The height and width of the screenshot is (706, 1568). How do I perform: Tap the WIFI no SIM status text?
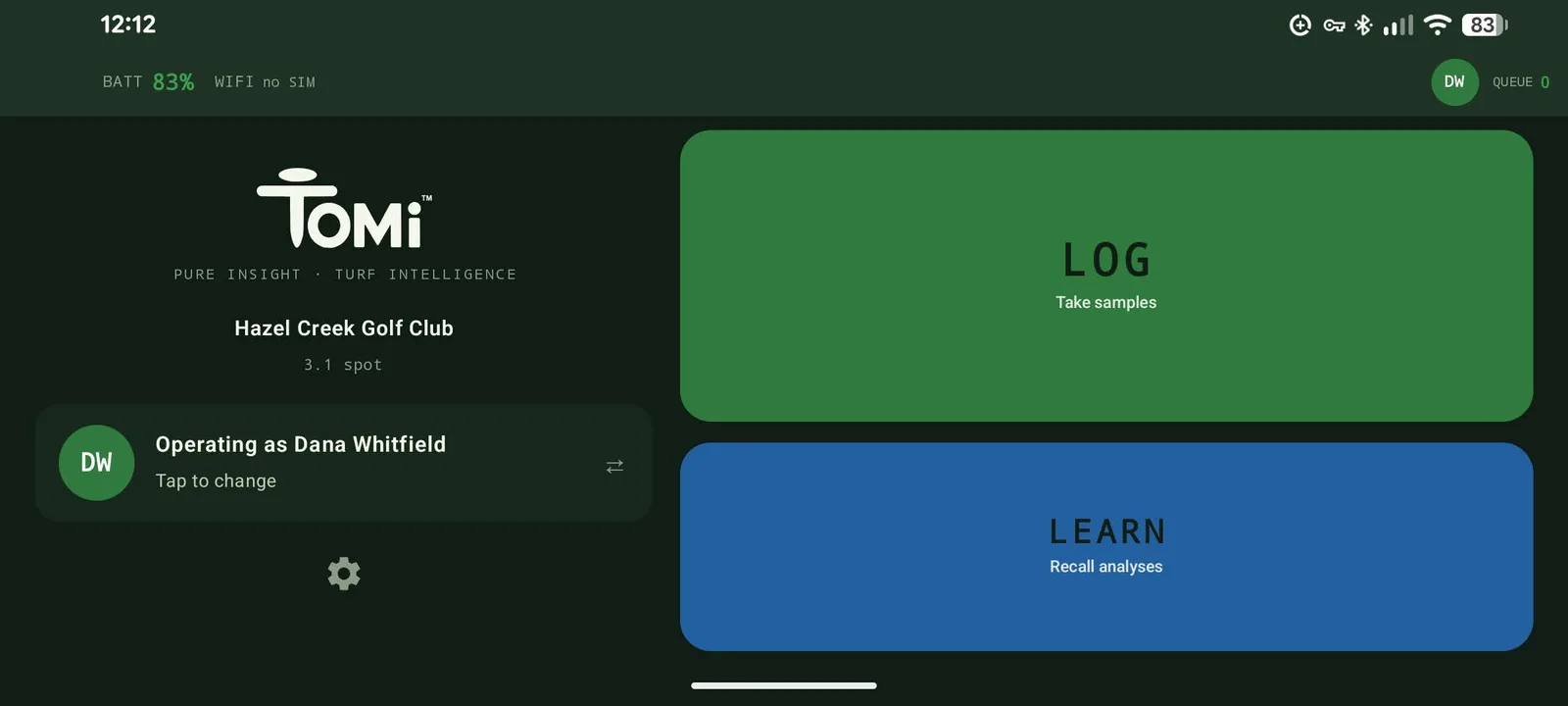[265, 82]
